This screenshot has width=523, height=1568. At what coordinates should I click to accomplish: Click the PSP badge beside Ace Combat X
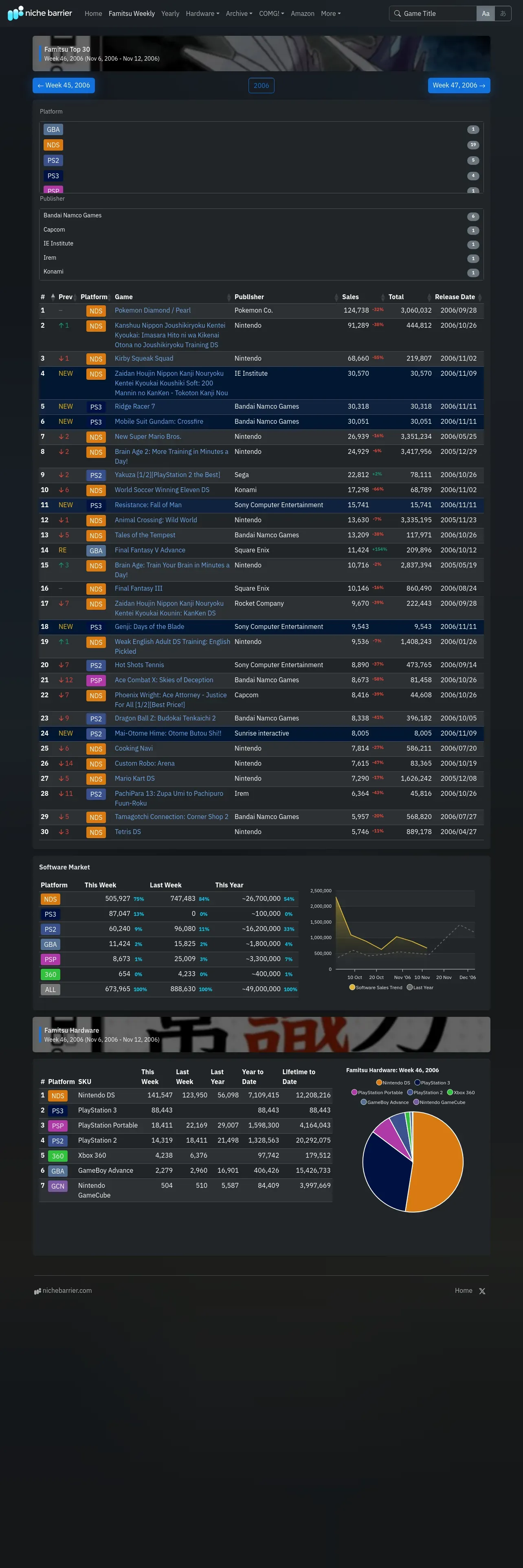pos(96,681)
